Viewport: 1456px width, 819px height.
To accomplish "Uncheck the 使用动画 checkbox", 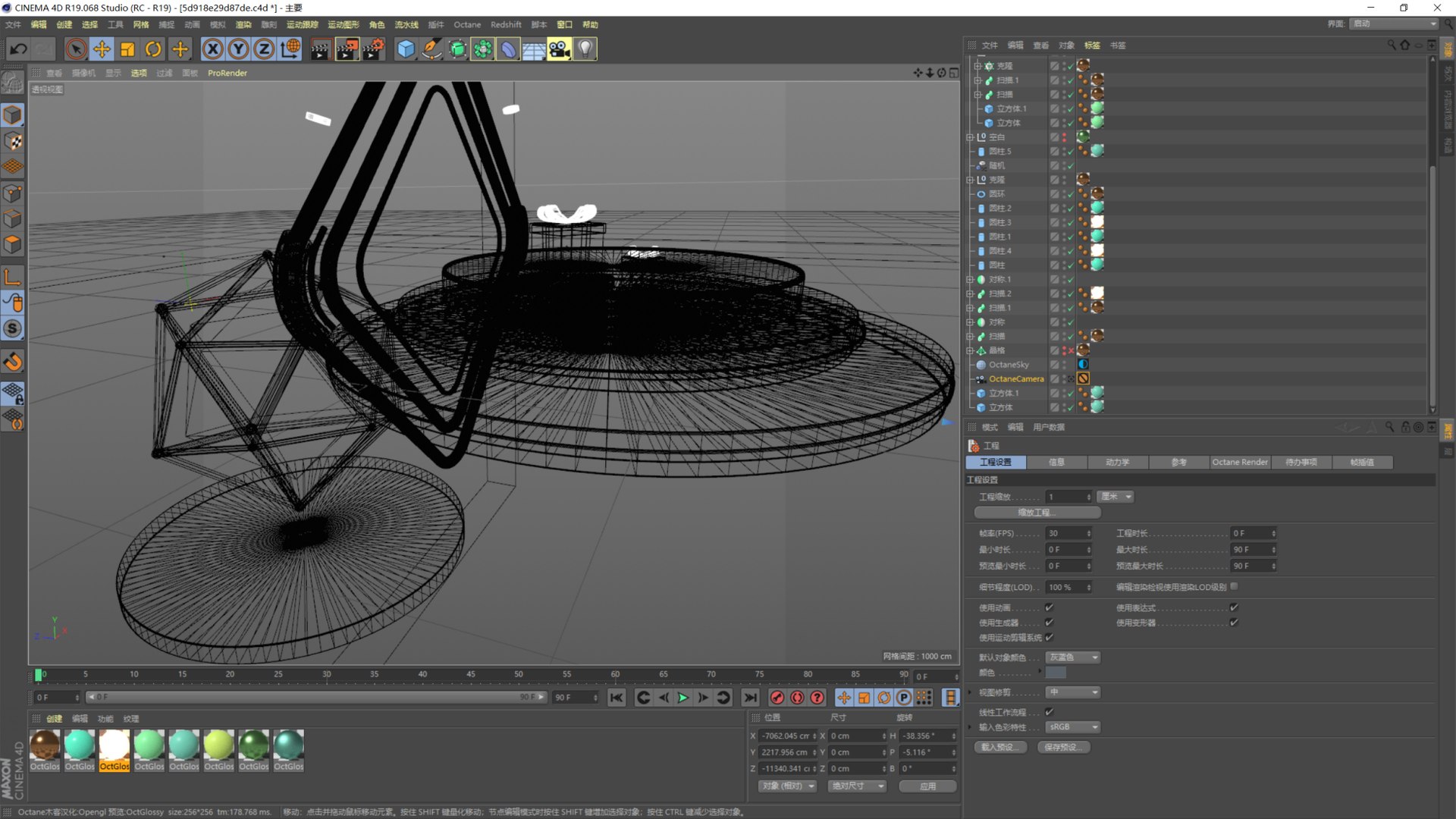I will tap(1050, 607).
